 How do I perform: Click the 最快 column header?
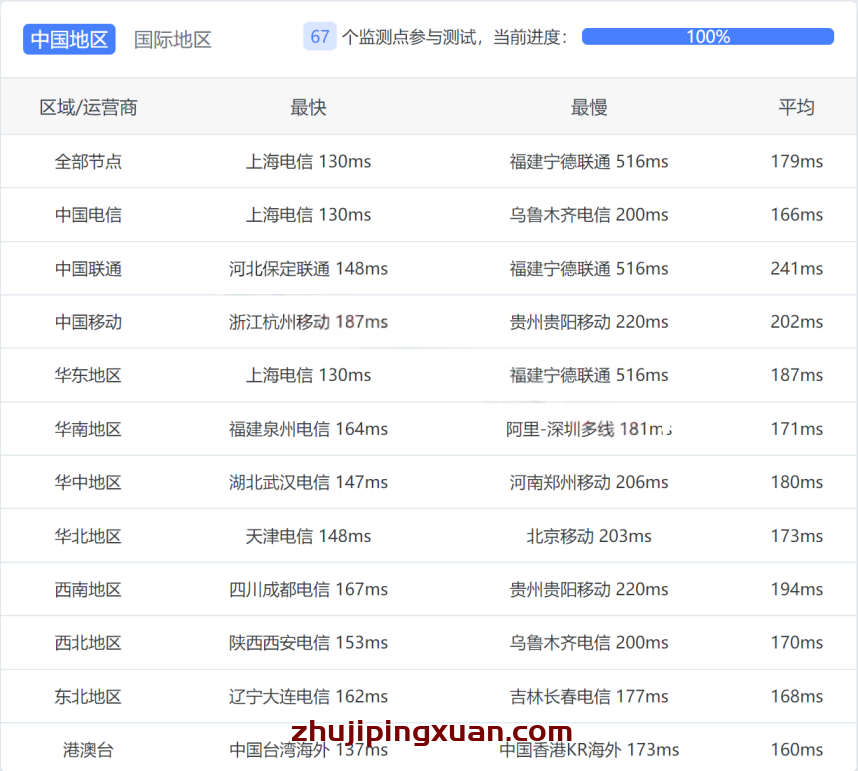[x=308, y=107]
